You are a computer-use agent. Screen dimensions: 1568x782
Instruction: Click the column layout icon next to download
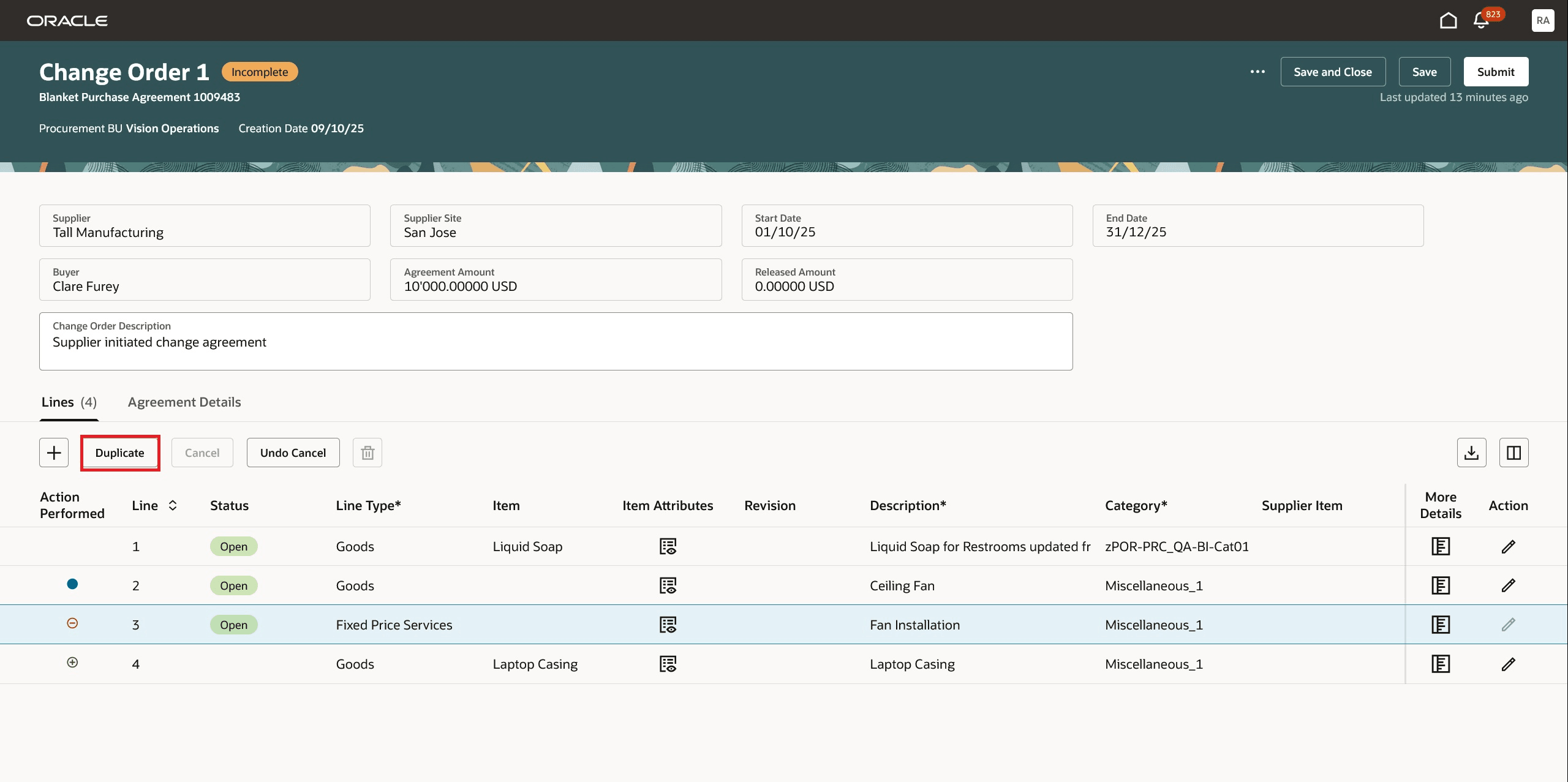tap(1513, 452)
